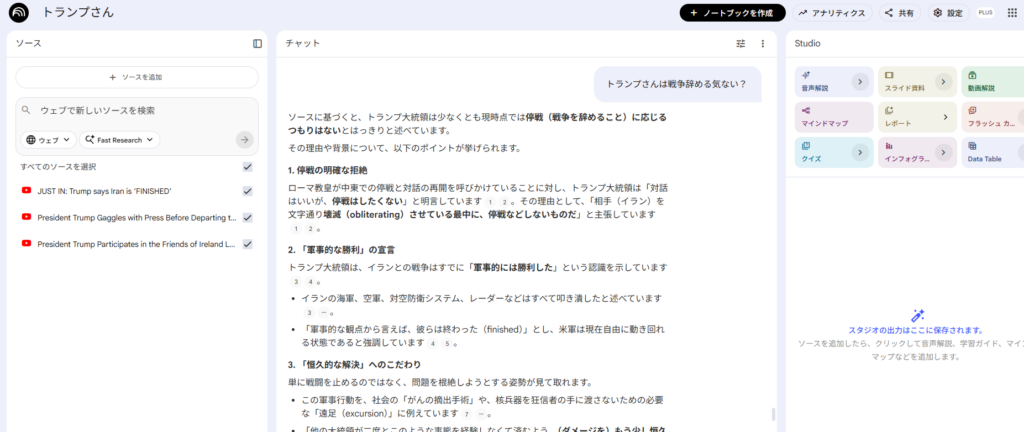Viewport: 1024px width, 432px height.
Task: Toggle すべてのソースを選択 checkbox
Action: [x=247, y=167]
